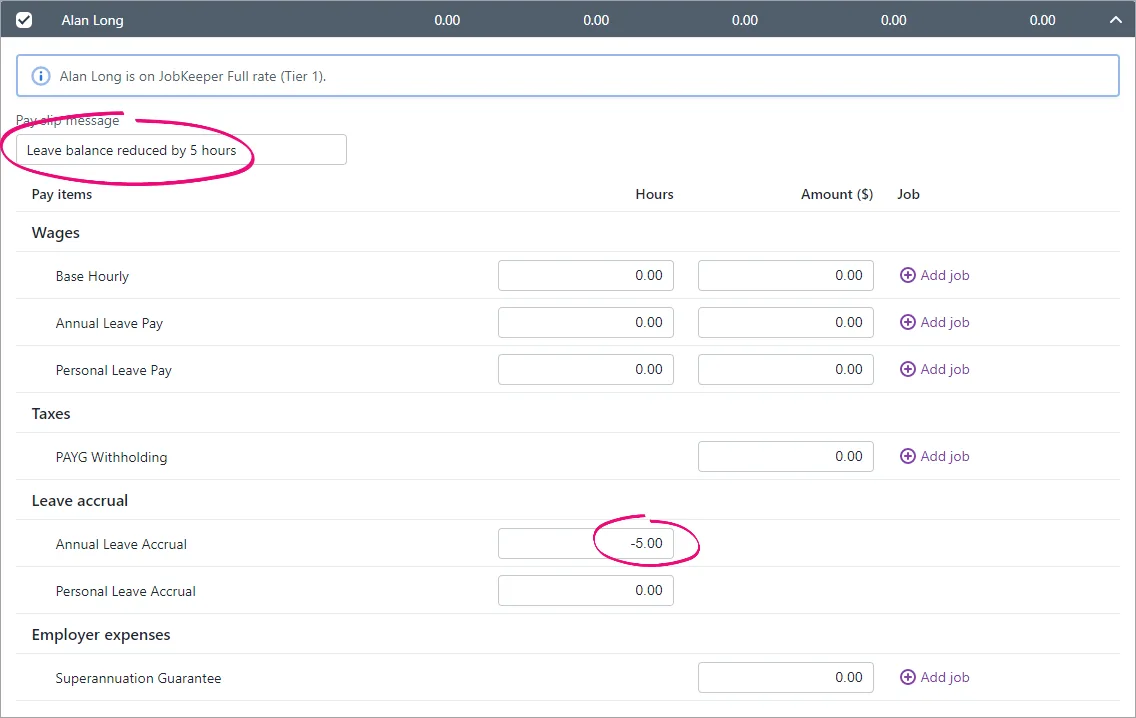Click the plus icon beside Base Hourly

(907, 275)
